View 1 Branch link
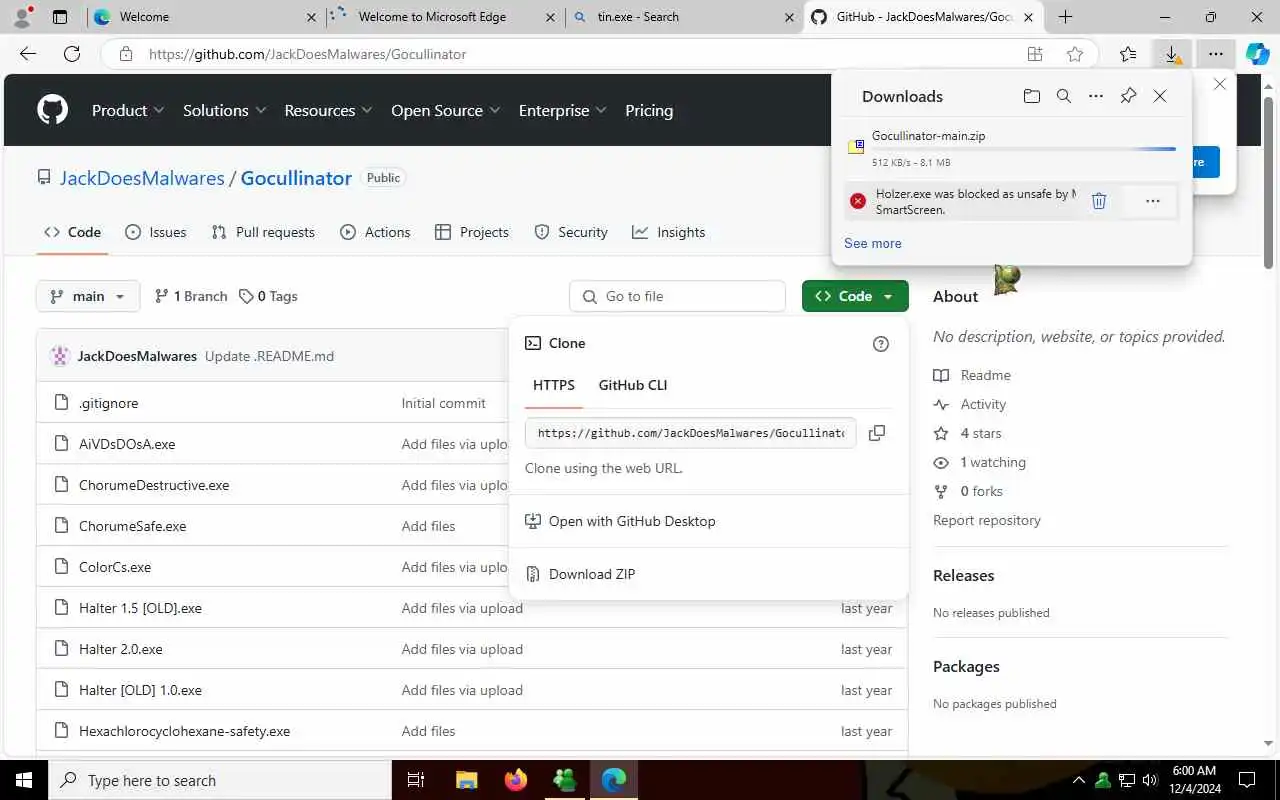 point(191,296)
